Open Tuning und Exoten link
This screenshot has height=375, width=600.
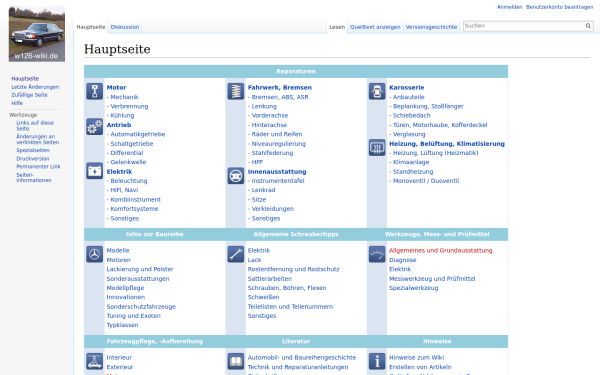pyautogui.click(x=134, y=316)
